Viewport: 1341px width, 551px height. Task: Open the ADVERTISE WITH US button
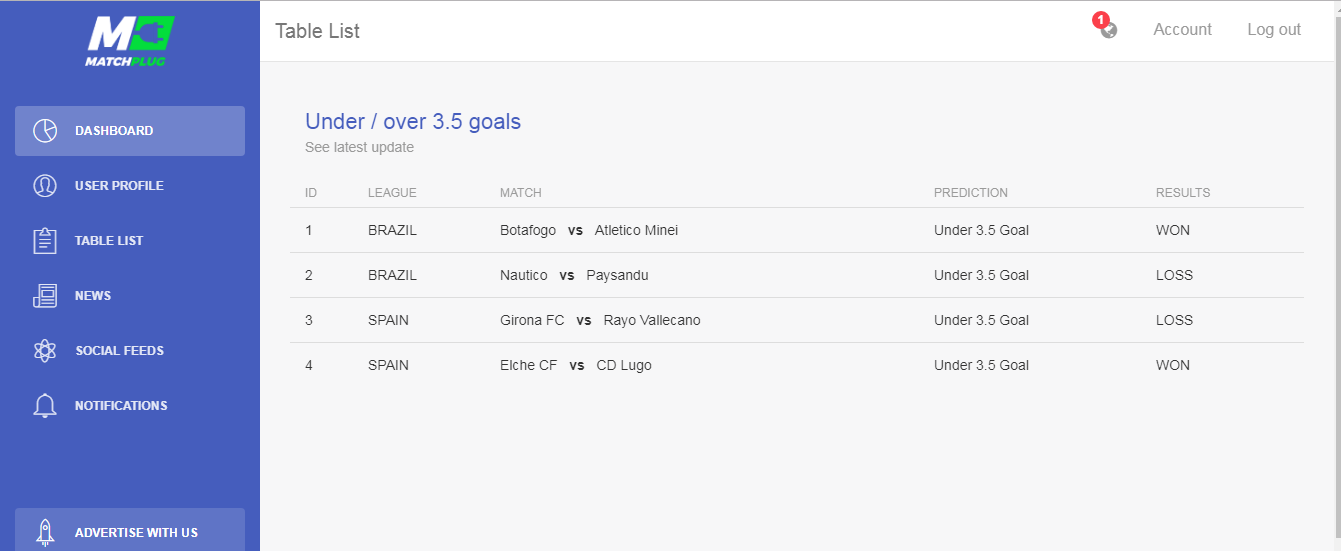(130, 530)
